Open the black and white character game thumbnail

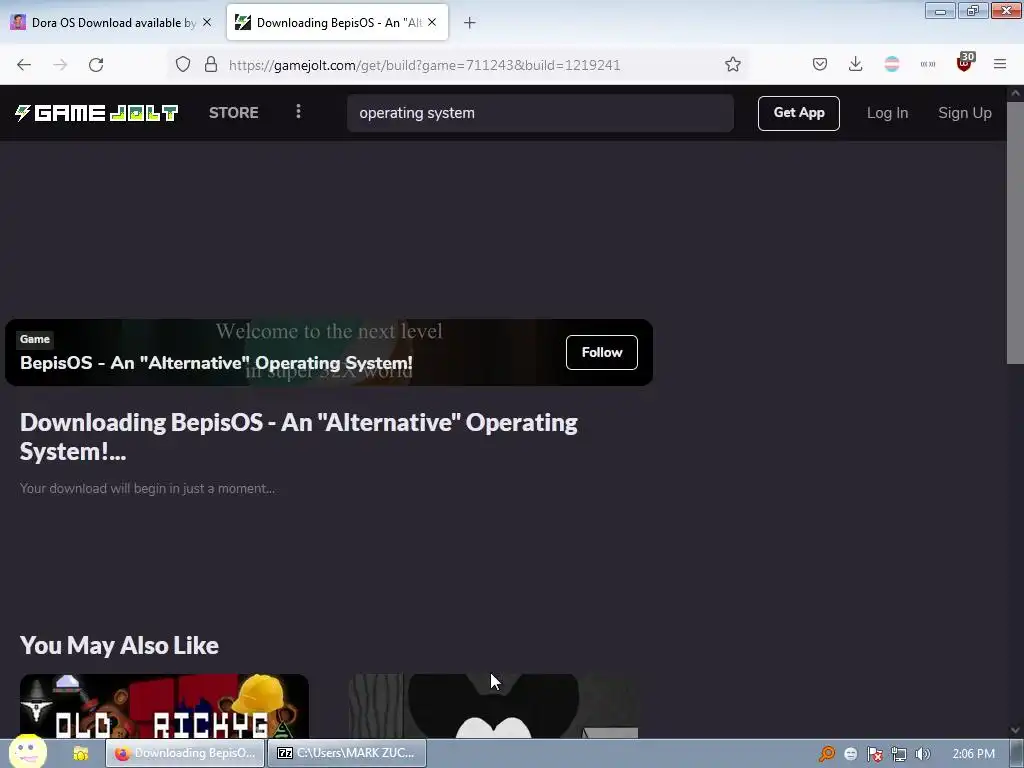point(493,706)
